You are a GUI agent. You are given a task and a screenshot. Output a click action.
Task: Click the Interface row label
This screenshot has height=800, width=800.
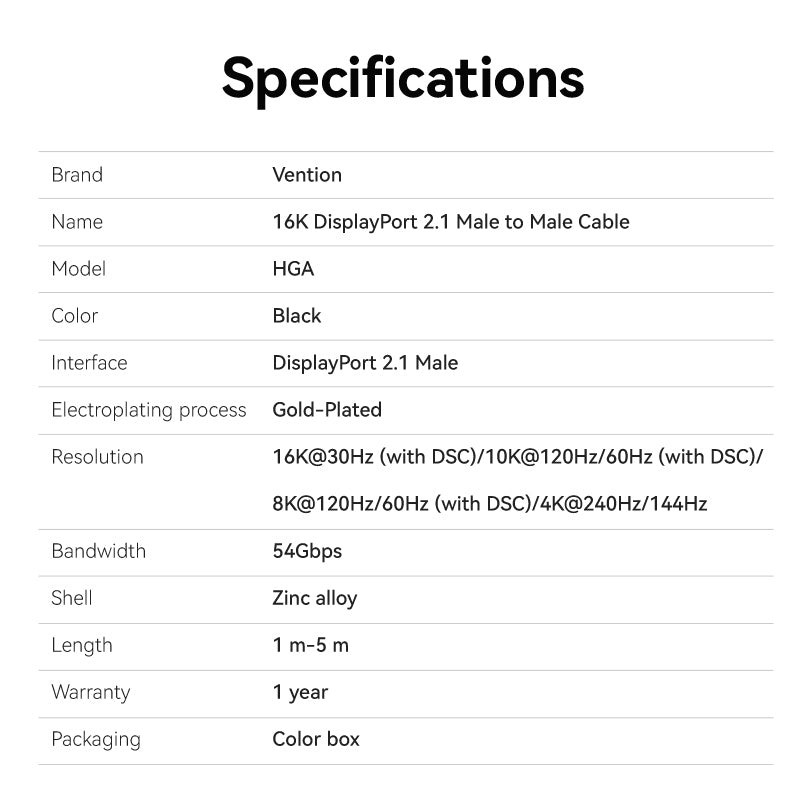click(x=89, y=363)
